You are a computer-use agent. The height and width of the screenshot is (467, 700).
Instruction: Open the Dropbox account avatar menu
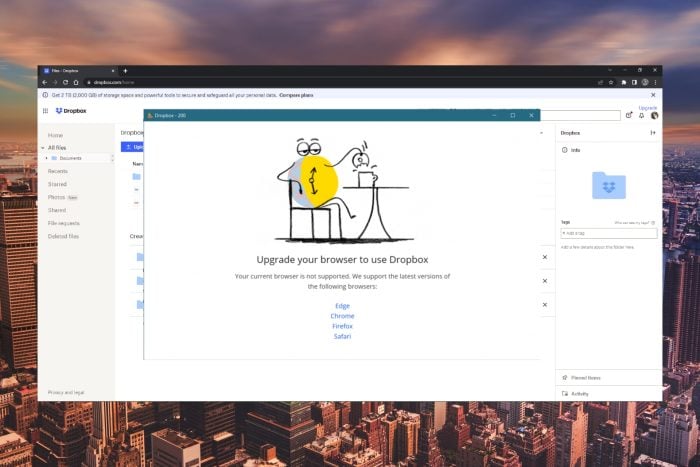(x=654, y=116)
